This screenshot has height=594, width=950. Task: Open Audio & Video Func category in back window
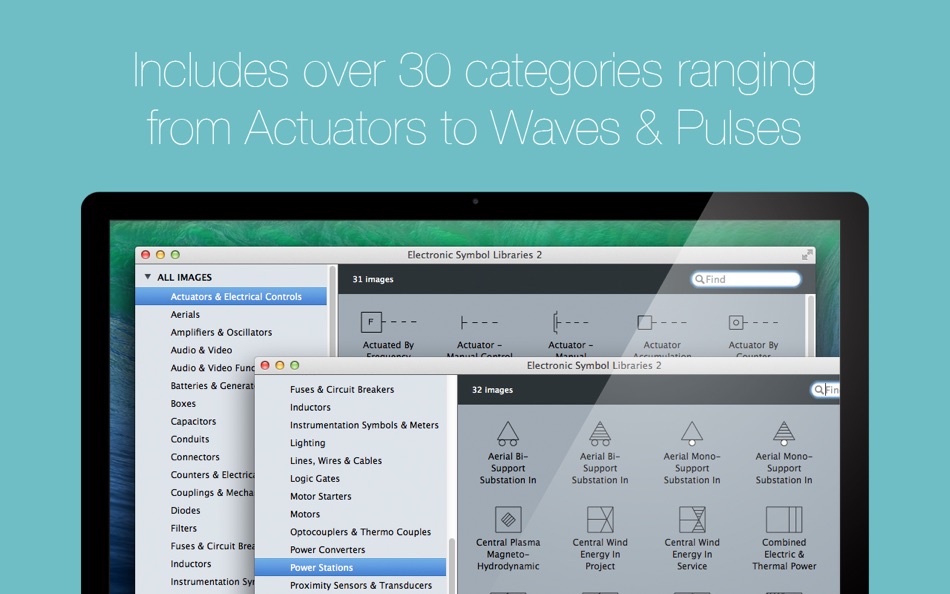pyautogui.click(x=212, y=368)
